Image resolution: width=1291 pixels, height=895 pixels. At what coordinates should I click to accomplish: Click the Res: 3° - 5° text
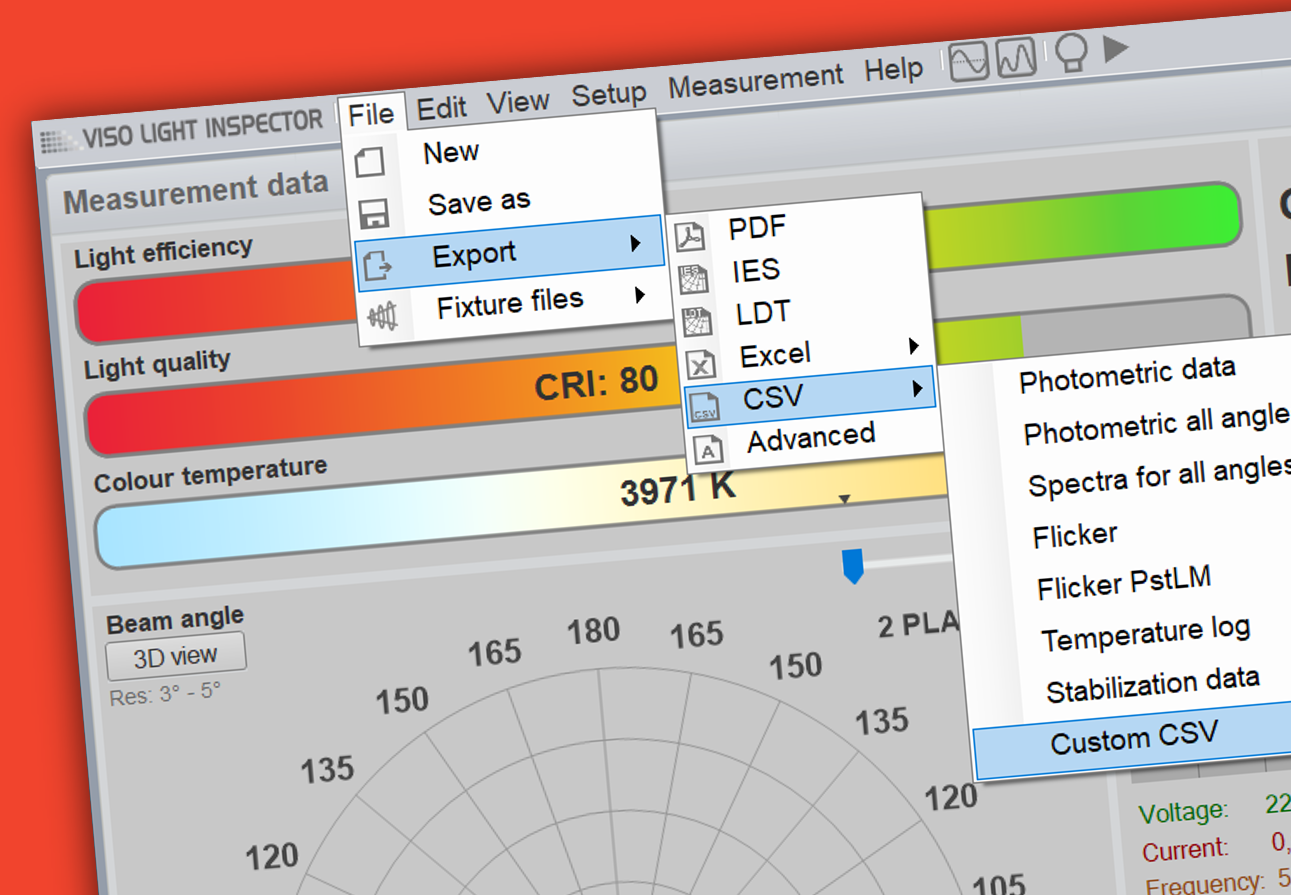click(164, 693)
